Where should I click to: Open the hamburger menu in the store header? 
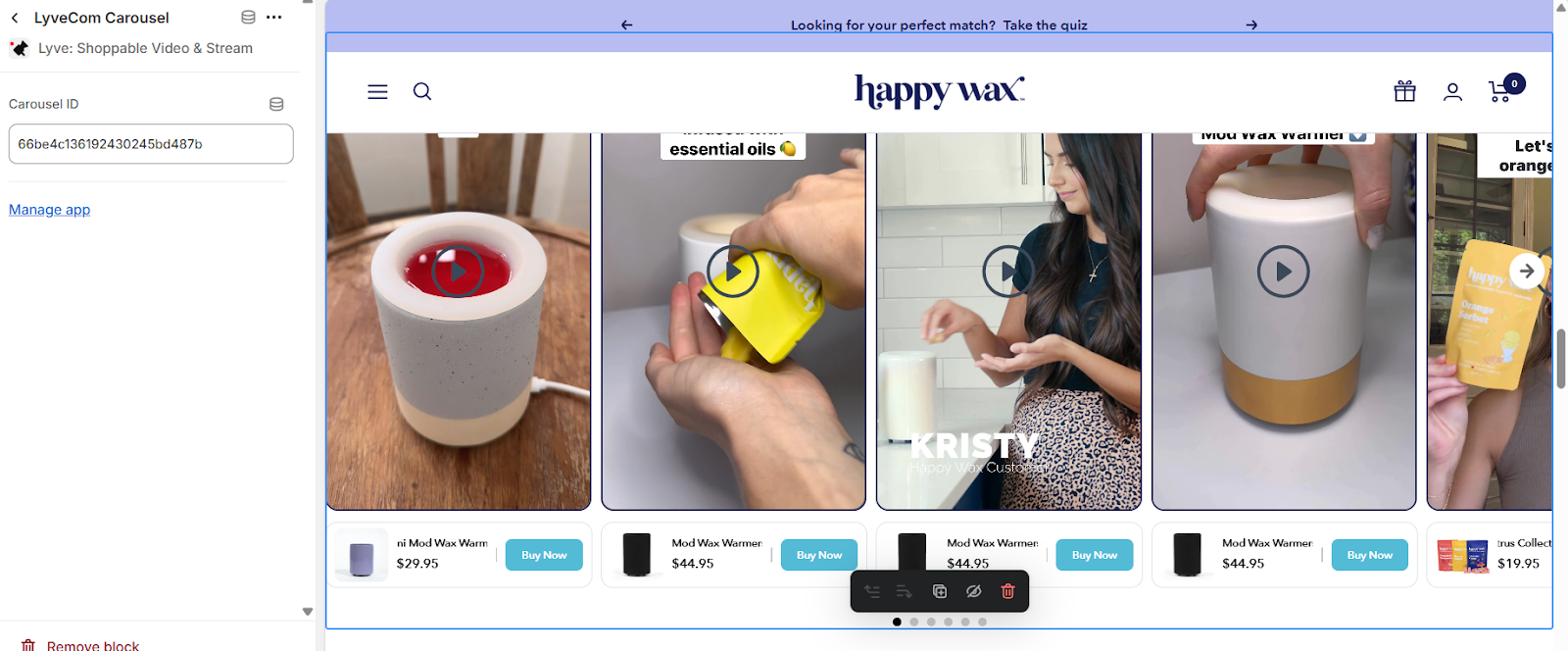(x=377, y=91)
